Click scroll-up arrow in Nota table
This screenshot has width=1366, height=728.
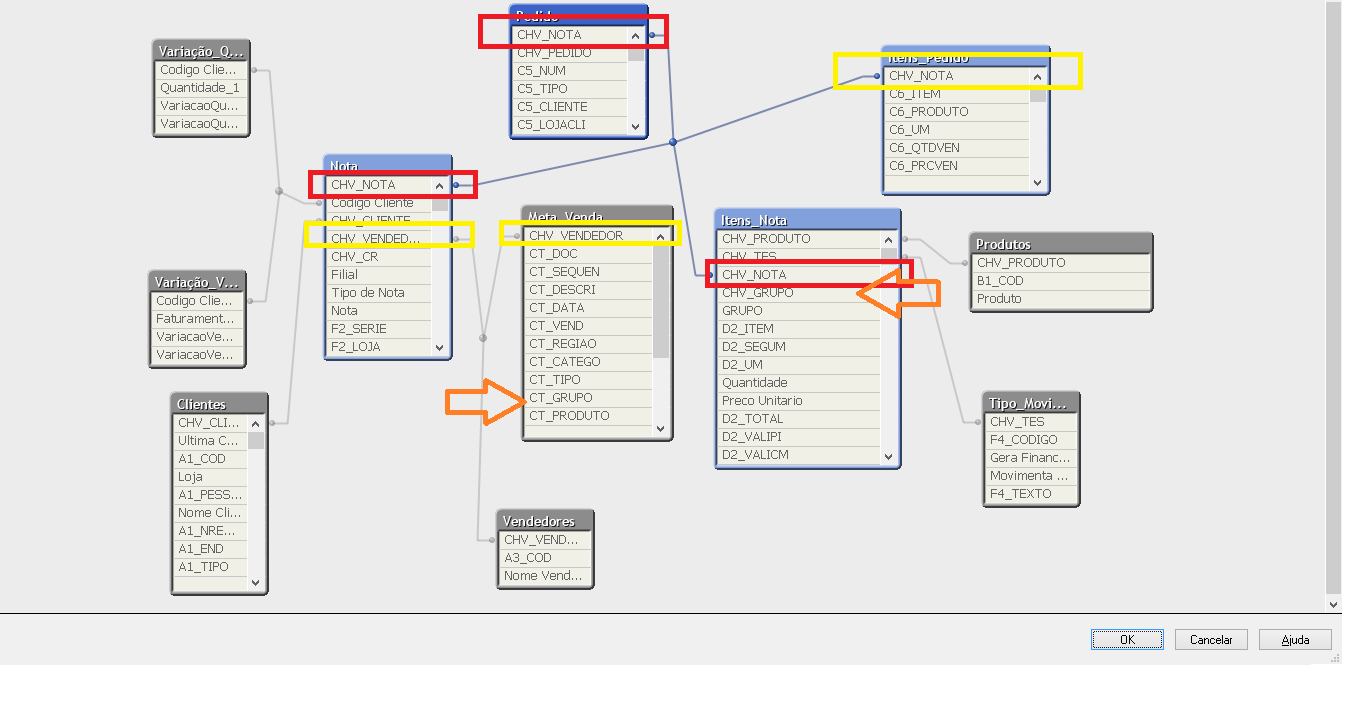(440, 185)
